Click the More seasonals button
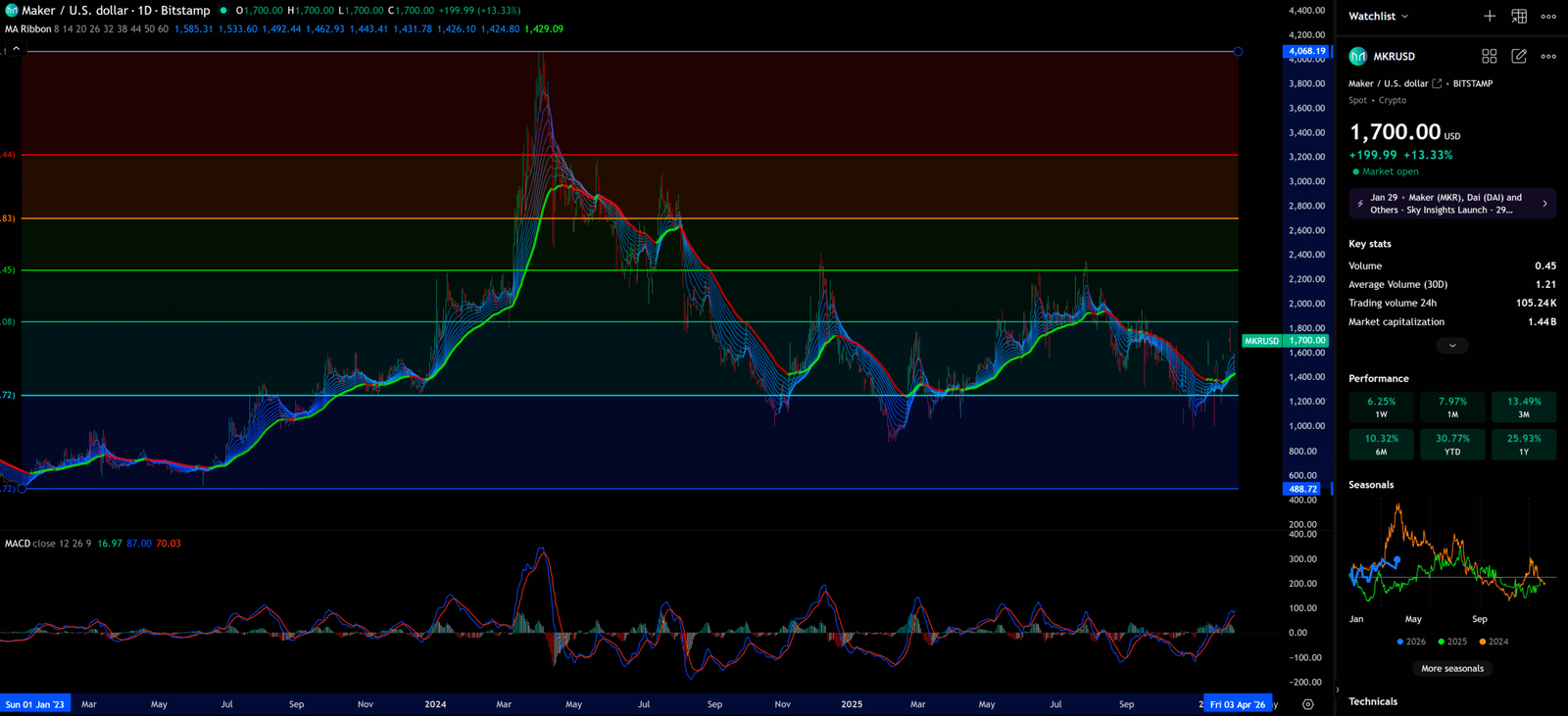Image resolution: width=1568 pixels, height=716 pixels. pyautogui.click(x=1451, y=669)
